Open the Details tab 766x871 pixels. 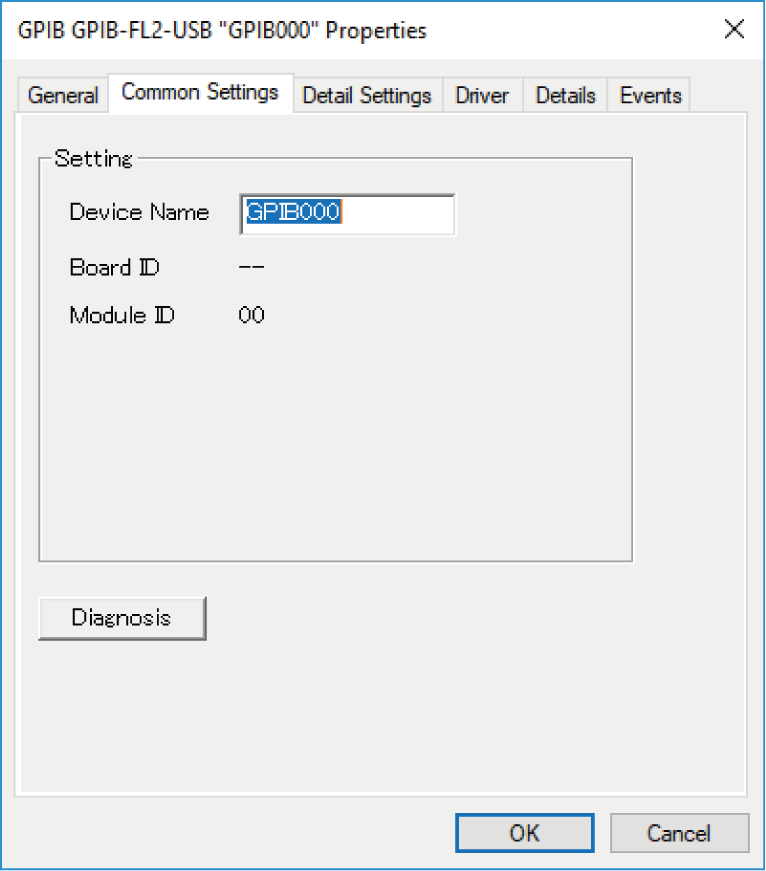[x=565, y=95]
